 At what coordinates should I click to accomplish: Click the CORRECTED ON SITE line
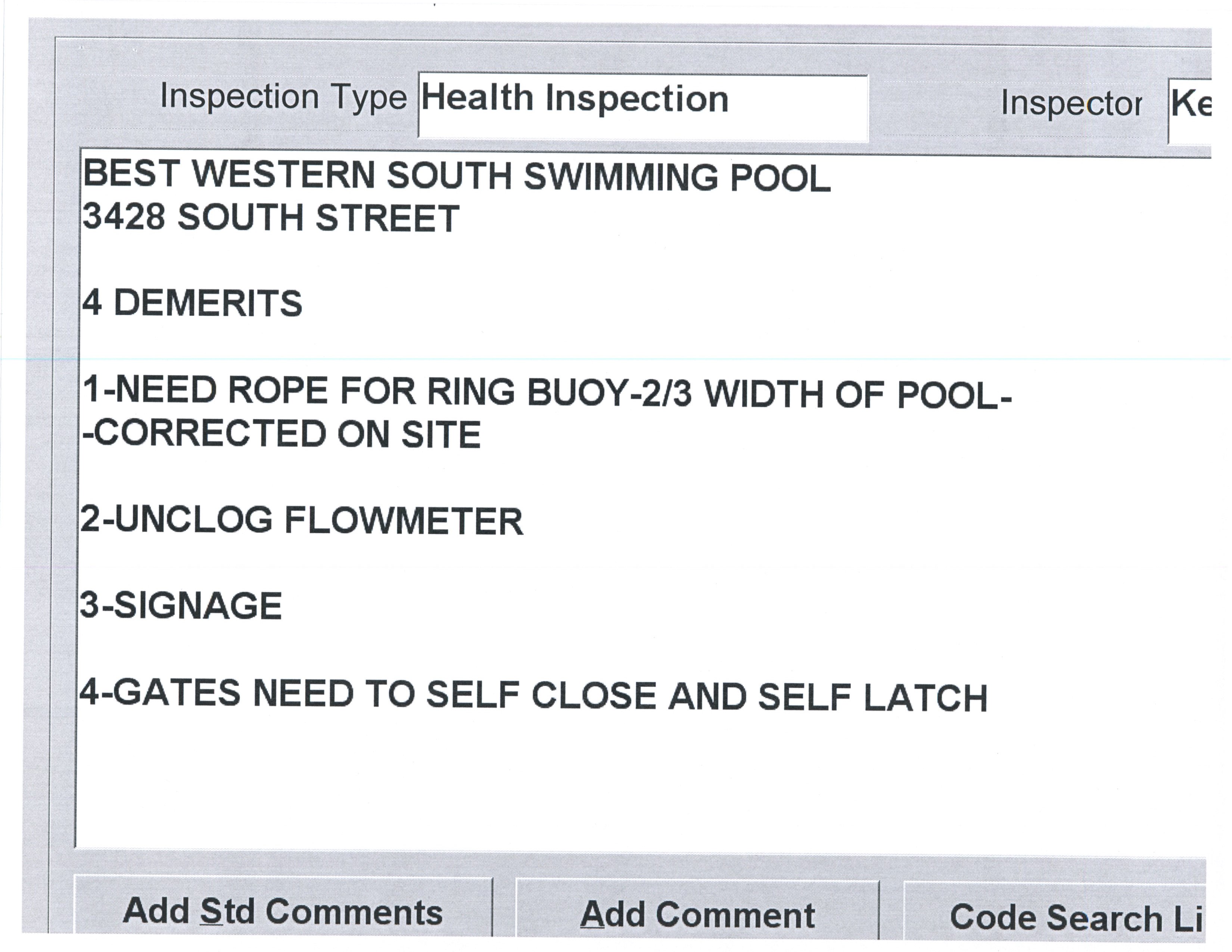point(282,434)
